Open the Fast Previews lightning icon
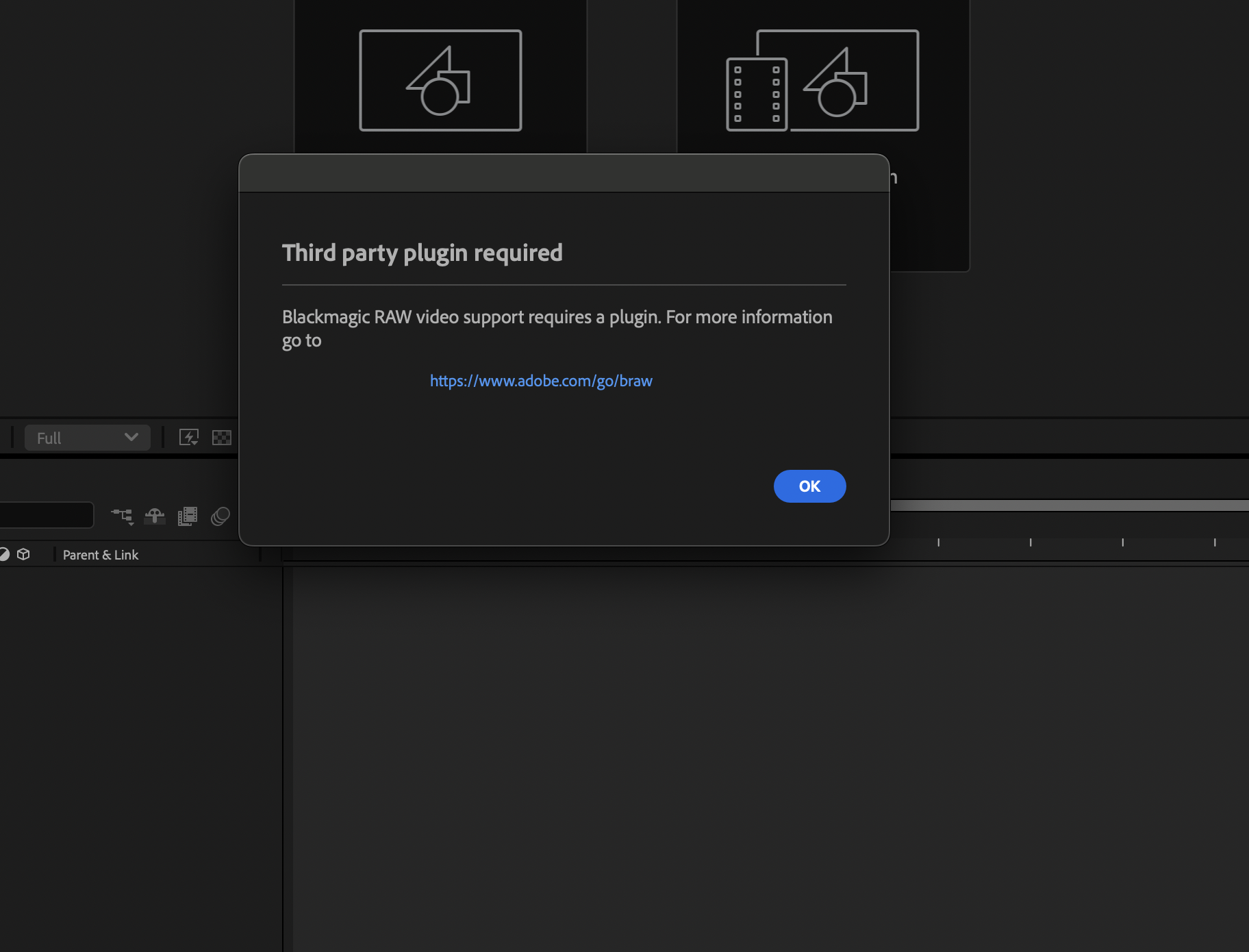 [x=189, y=437]
